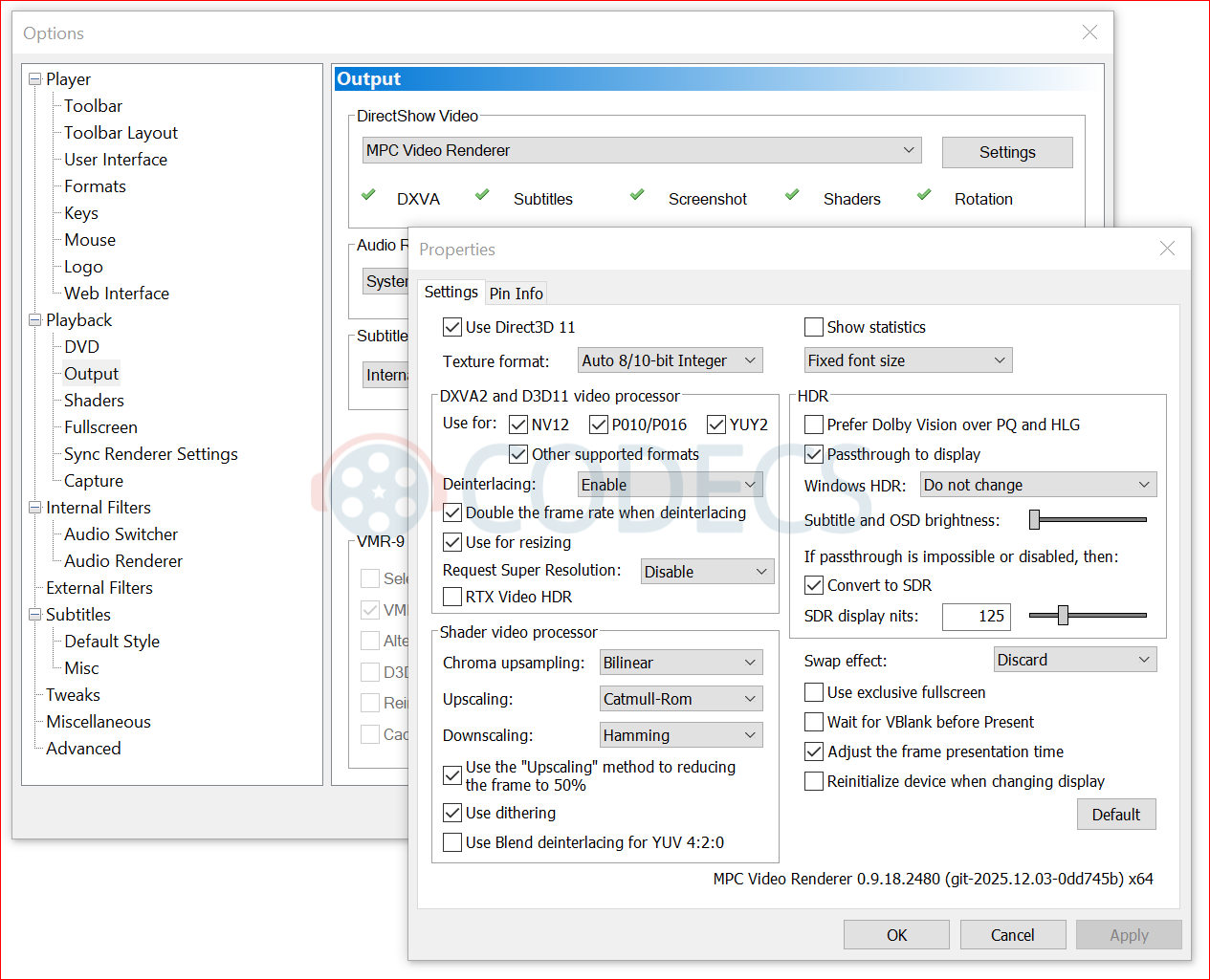This screenshot has height=980, width=1210.
Task: Click the SDR display nits field
Action: (x=976, y=617)
